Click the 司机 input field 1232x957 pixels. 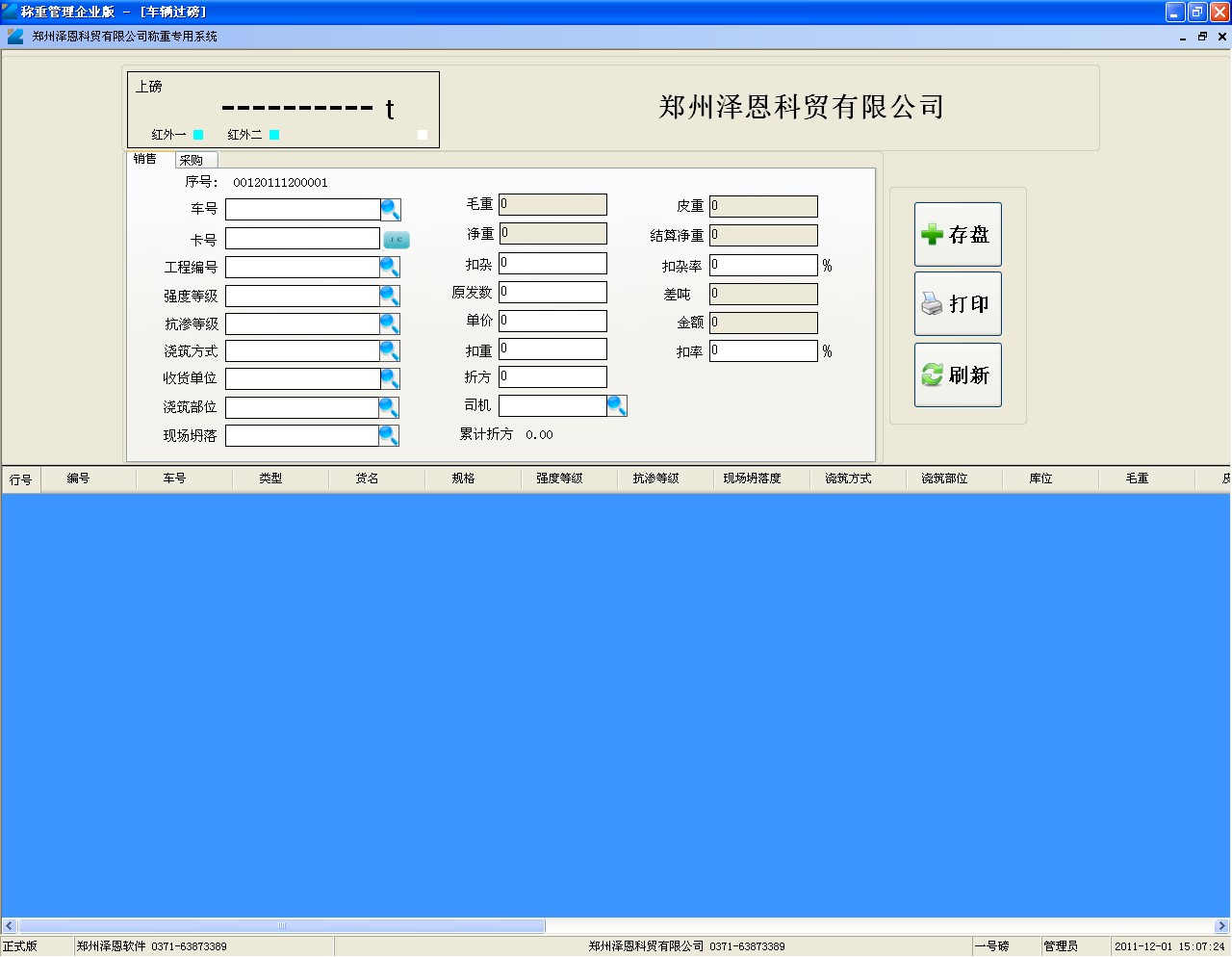[x=552, y=405]
